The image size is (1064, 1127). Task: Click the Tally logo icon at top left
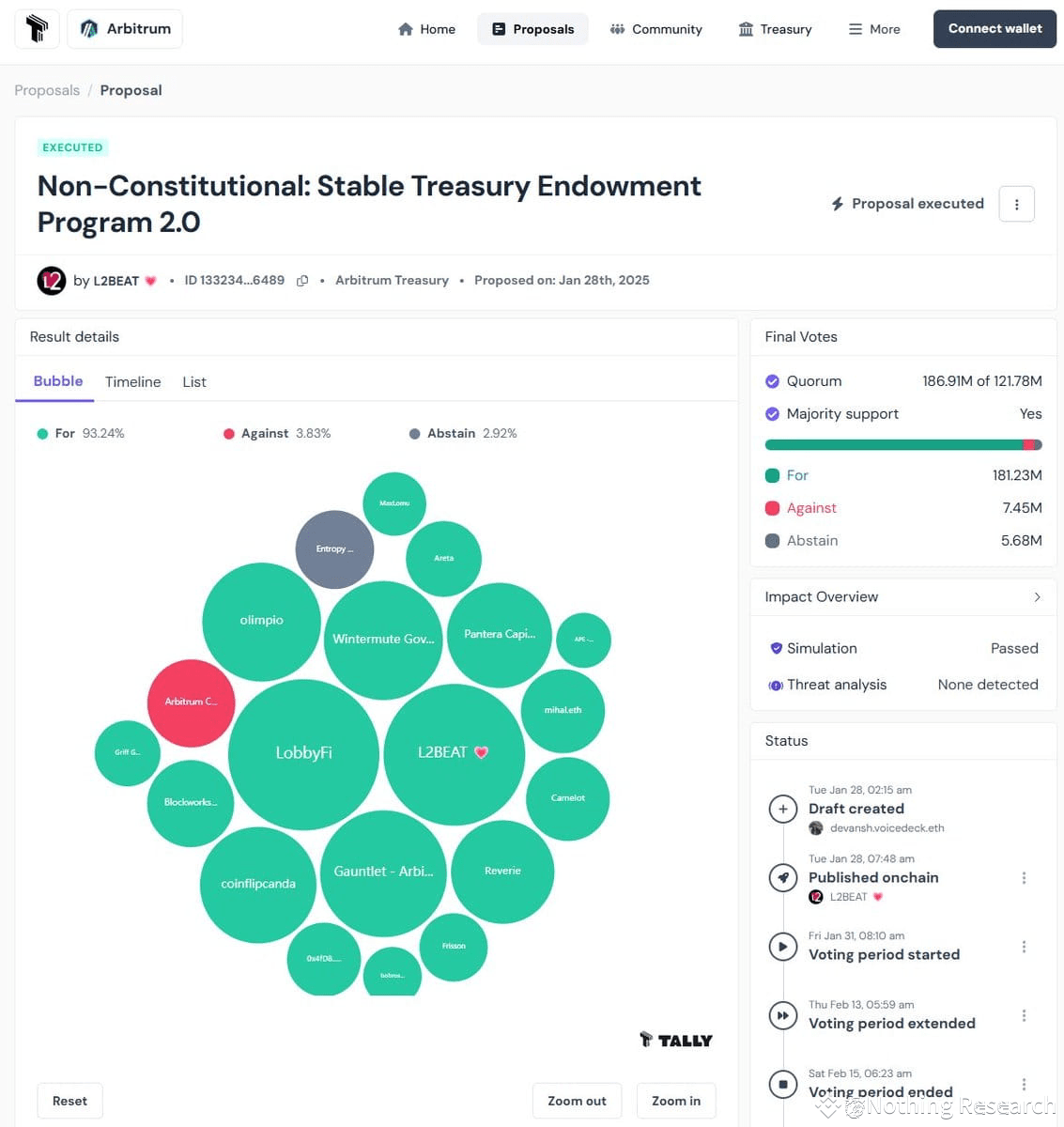point(38,29)
